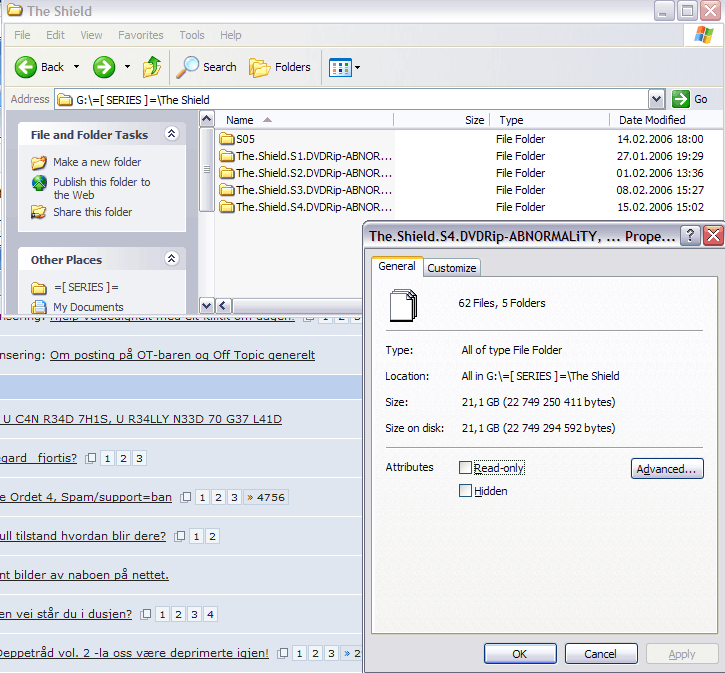Click the Windows logo in Explorer toolbar
The height and width of the screenshot is (673, 725).
click(704, 36)
